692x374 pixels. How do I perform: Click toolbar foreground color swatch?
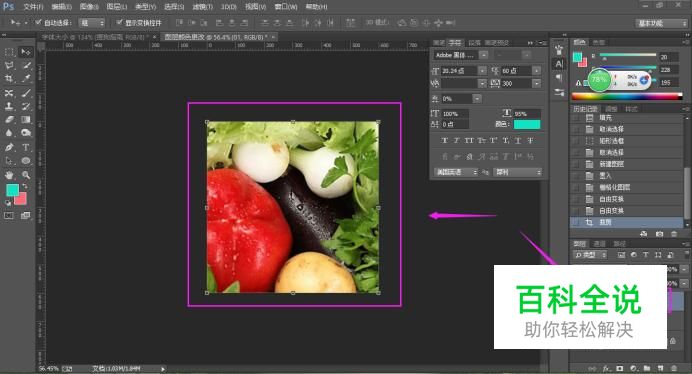(x=12, y=190)
